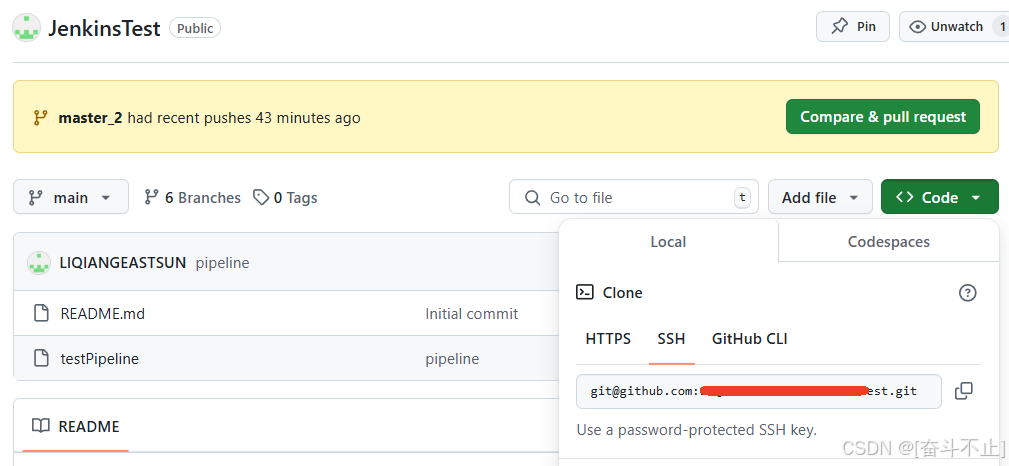Open the README.md file

pos(103,313)
